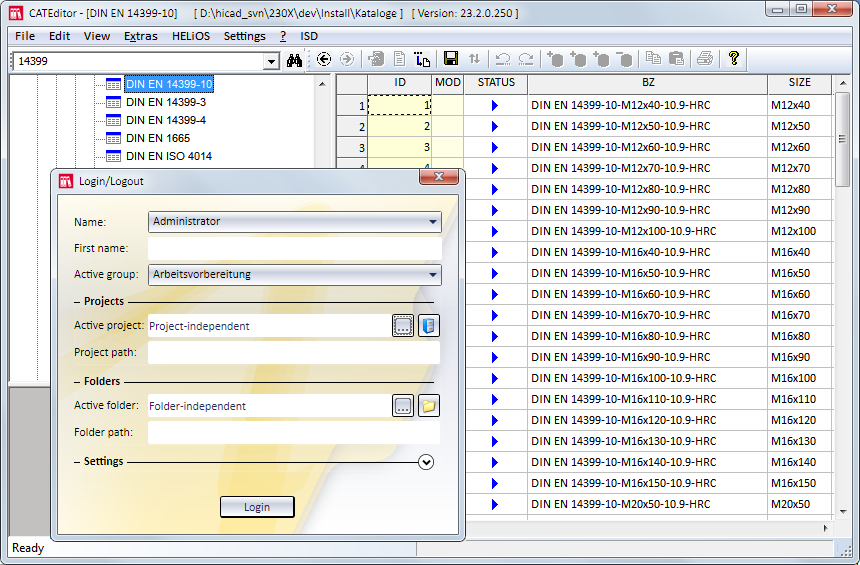Click the First name input field
The width and height of the screenshot is (860, 565).
point(294,248)
